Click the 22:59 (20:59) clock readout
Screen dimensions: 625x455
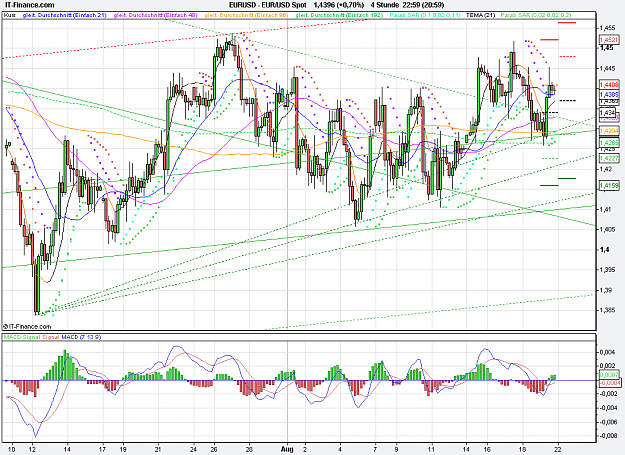423,5
